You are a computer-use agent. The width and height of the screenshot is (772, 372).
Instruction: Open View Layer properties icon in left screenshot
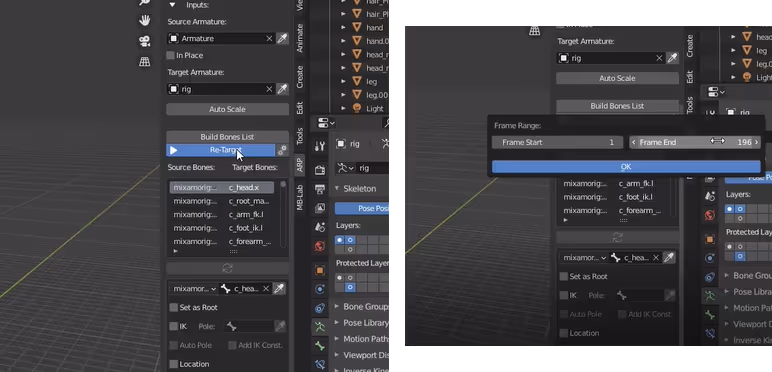coord(320,208)
